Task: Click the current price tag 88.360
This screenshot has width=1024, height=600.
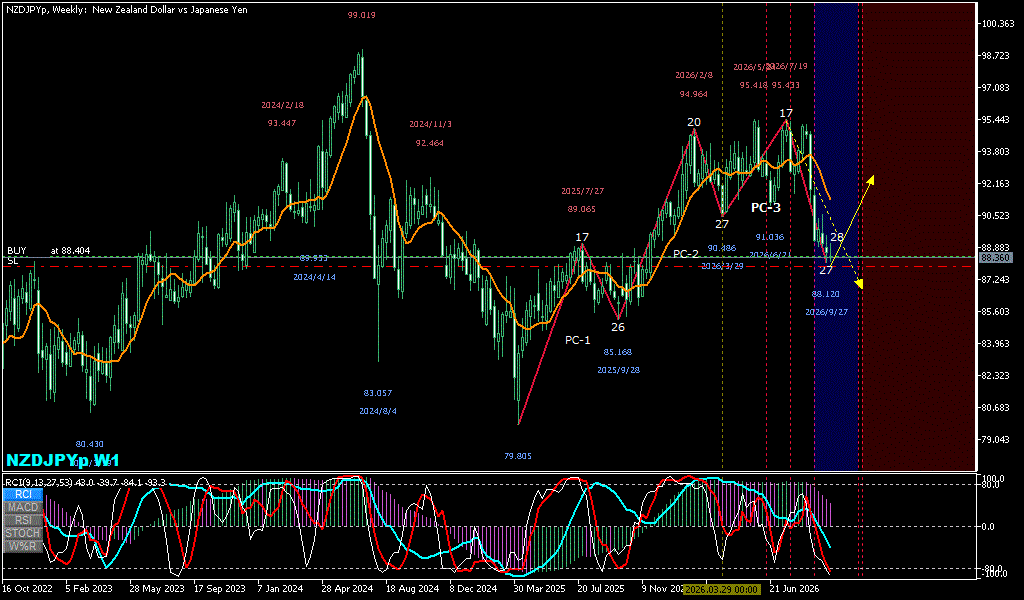Action: (996, 258)
